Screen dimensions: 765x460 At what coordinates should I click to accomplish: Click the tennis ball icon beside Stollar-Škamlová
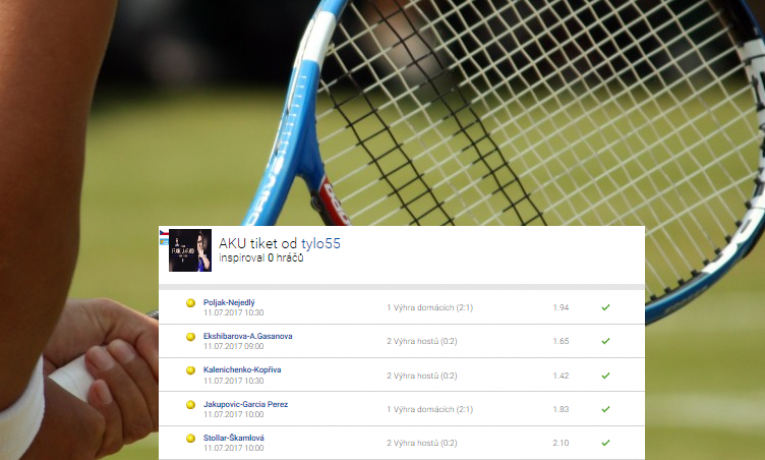pyautogui.click(x=191, y=438)
